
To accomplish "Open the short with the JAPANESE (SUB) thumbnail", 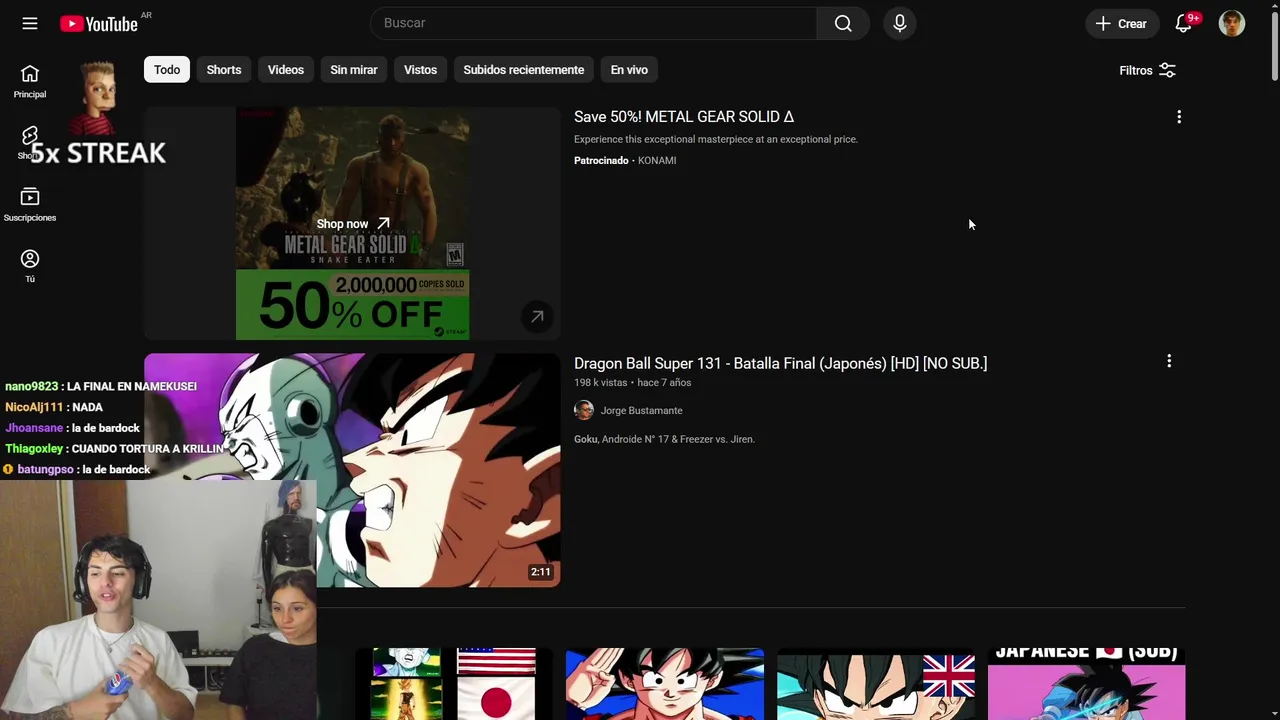I will click(x=1087, y=684).
